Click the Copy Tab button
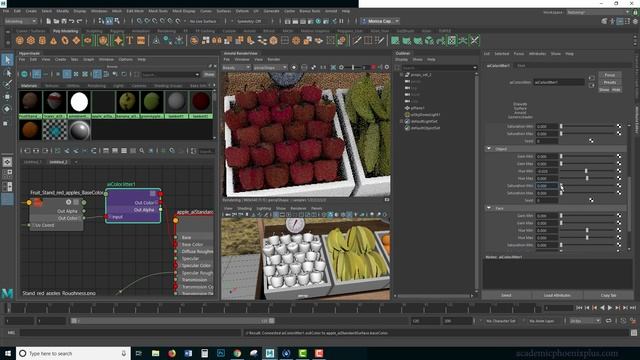 click(x=608, y=295)
